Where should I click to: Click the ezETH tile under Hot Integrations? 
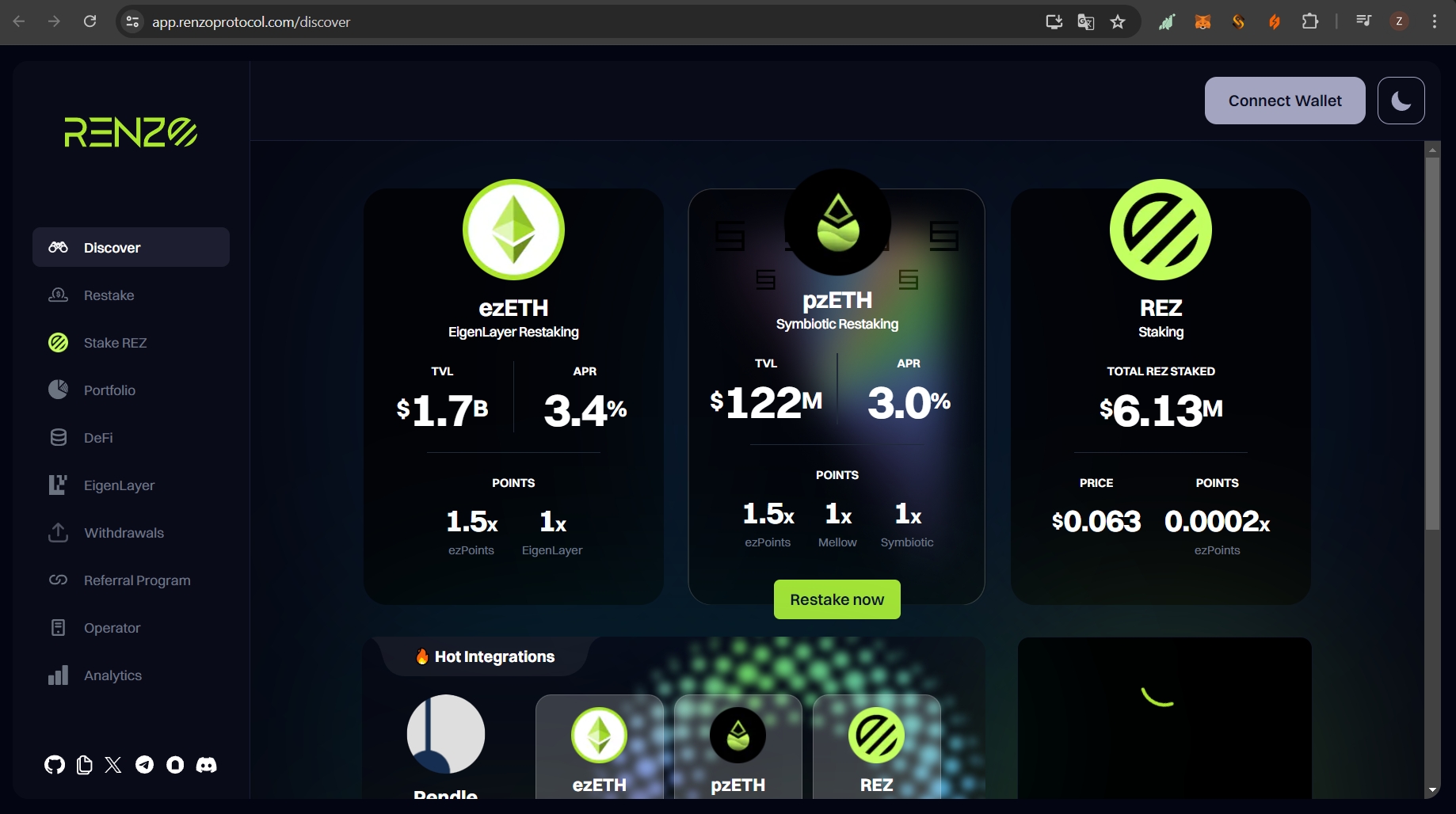tap(599, 747)
